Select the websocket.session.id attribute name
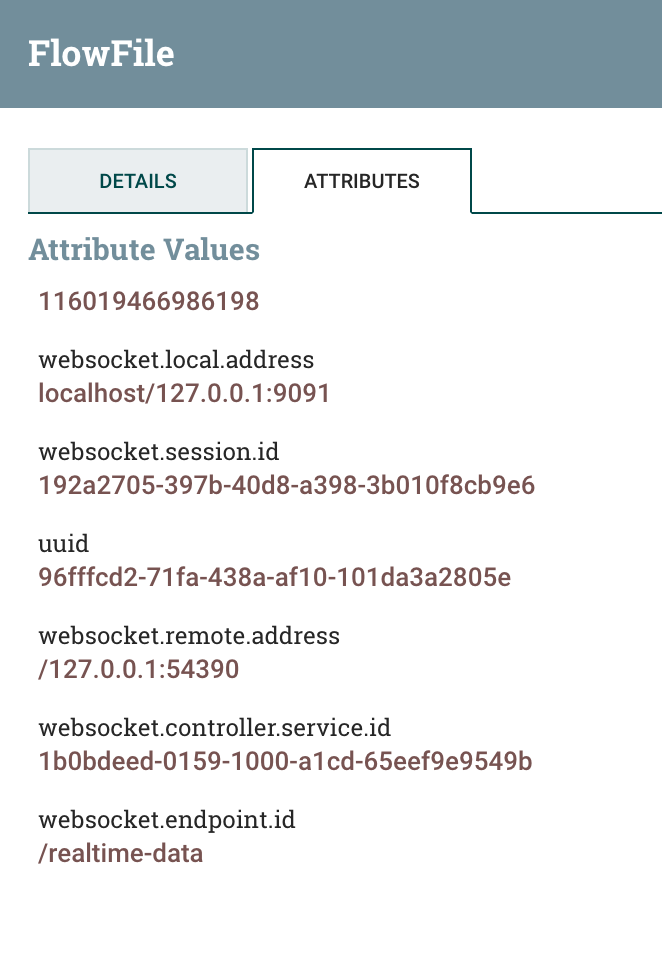Viewport: 662px width, 968px height. [159, 452]
